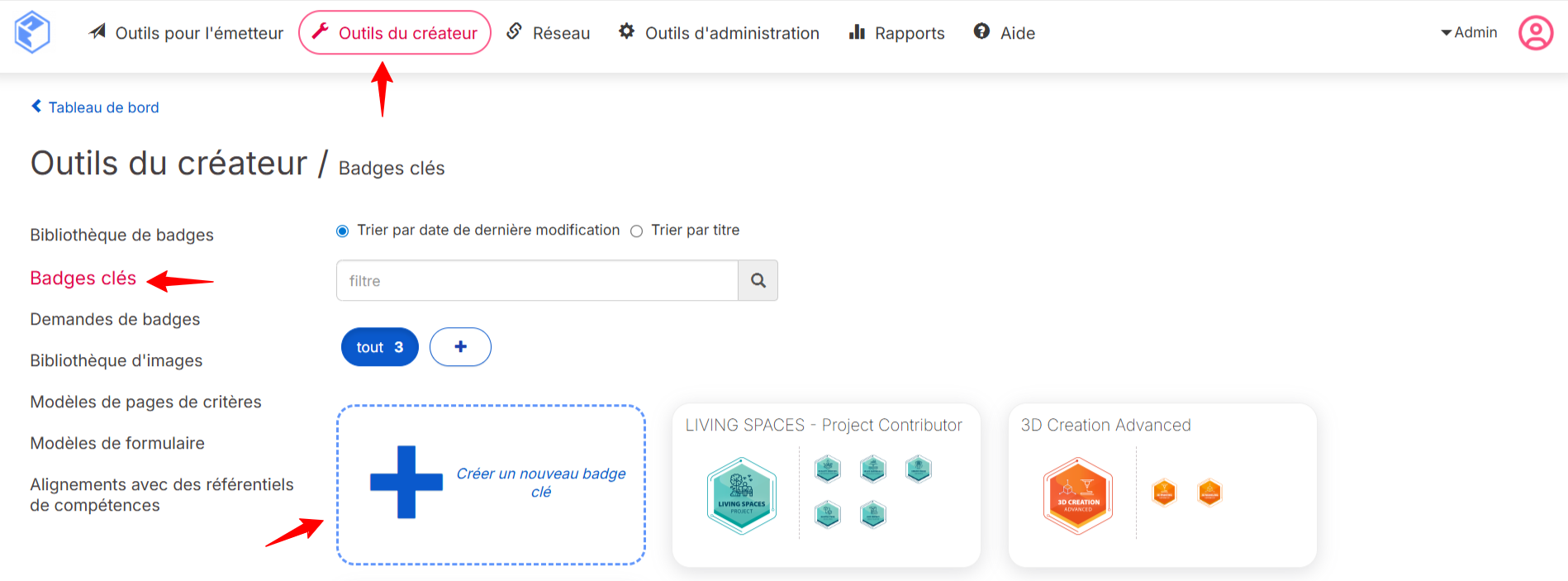Open the Outils pour l'émetteur menu
Viewport: 1568px width, 581px height.
pos(186,33)
